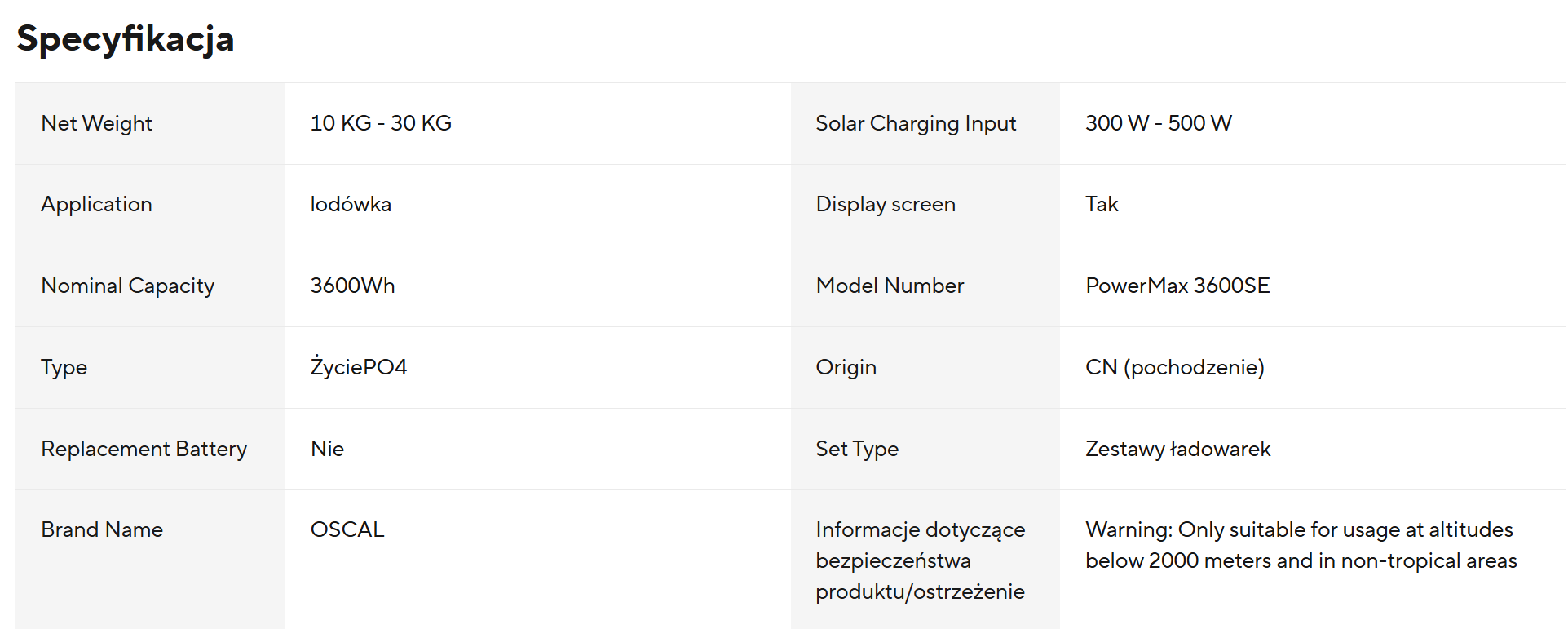Click the Tak value for Display screen

[1102, 204]
